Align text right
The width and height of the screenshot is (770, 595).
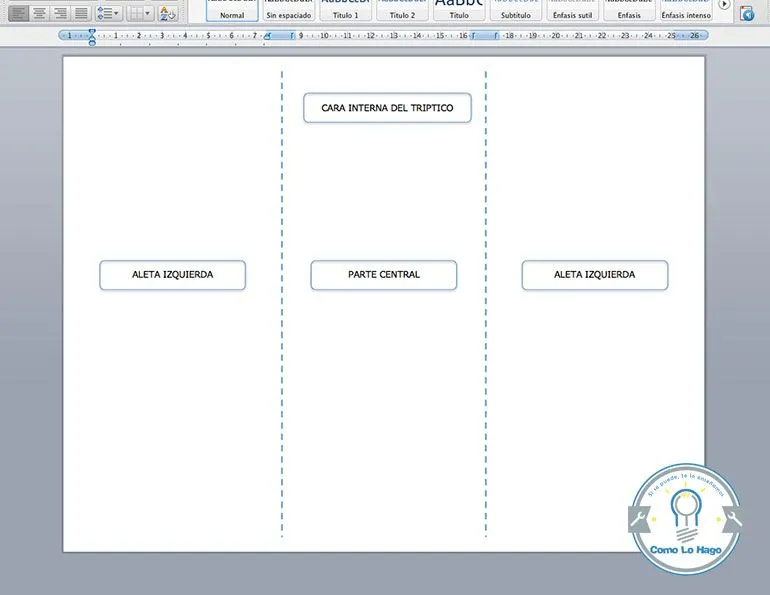[60, 13]
